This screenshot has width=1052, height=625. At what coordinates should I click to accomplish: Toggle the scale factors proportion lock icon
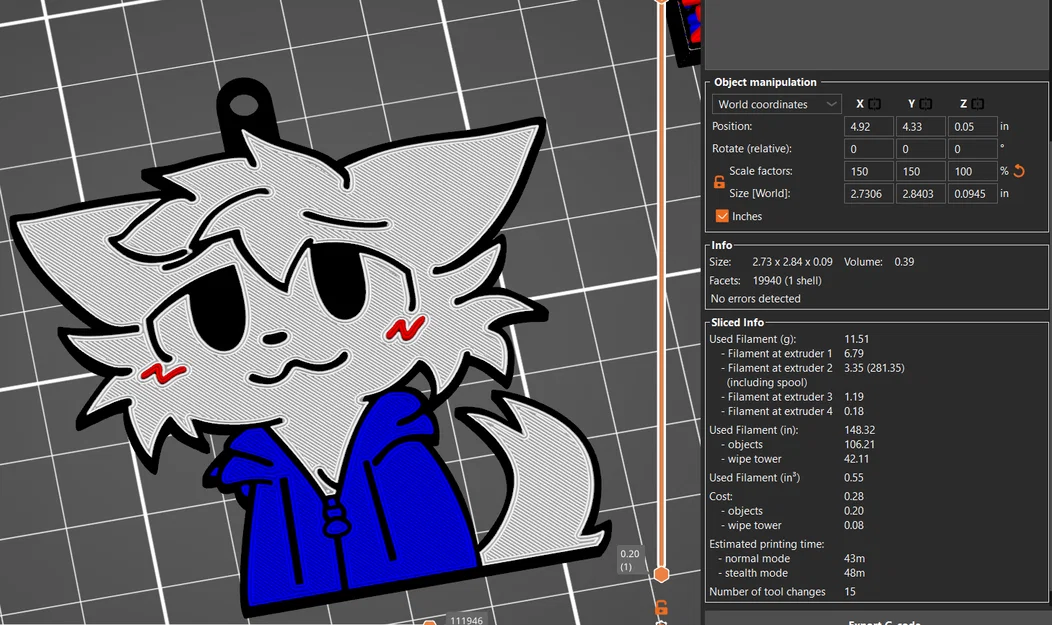coord(719,182)
